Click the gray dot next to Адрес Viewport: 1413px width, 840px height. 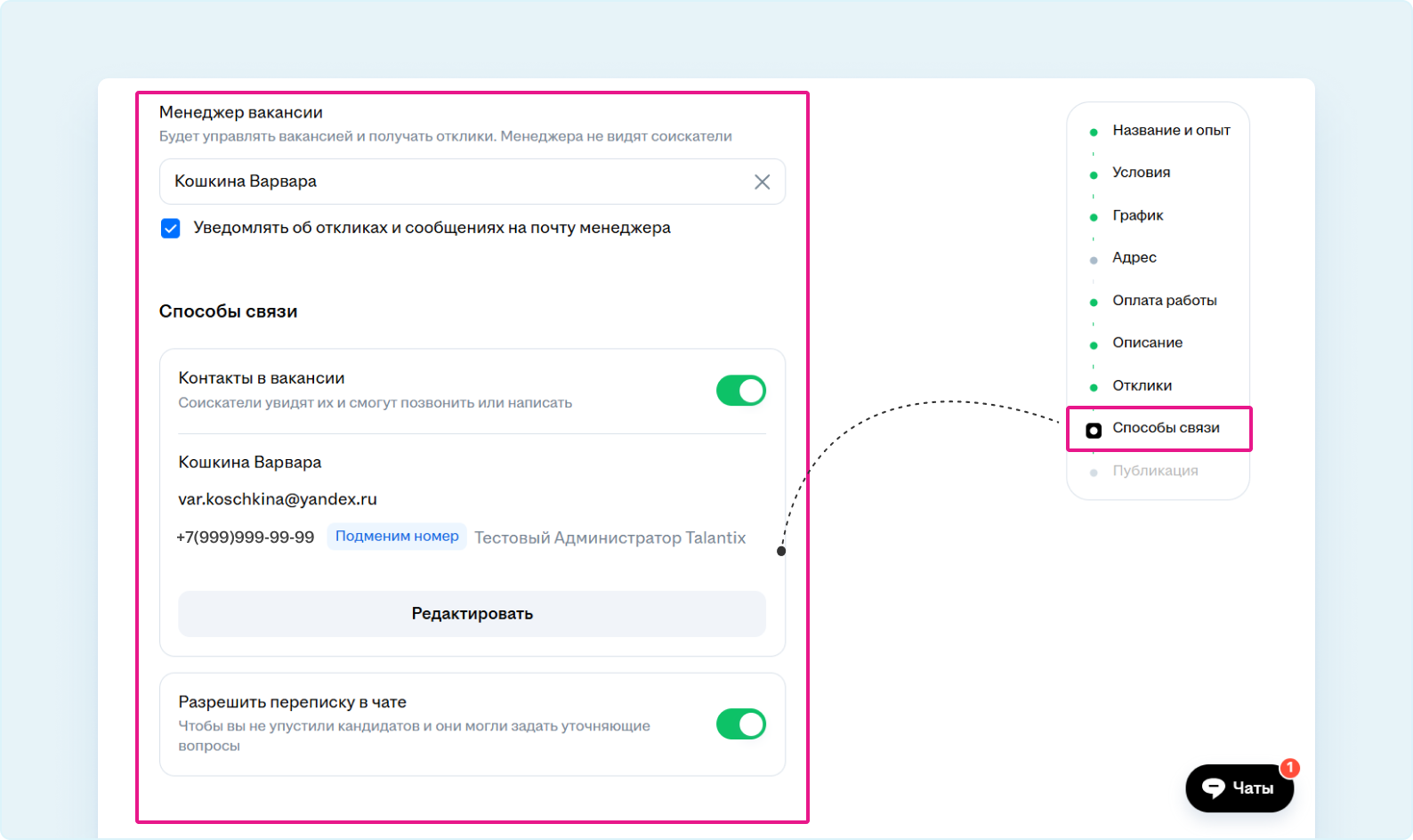point(1094,261)
